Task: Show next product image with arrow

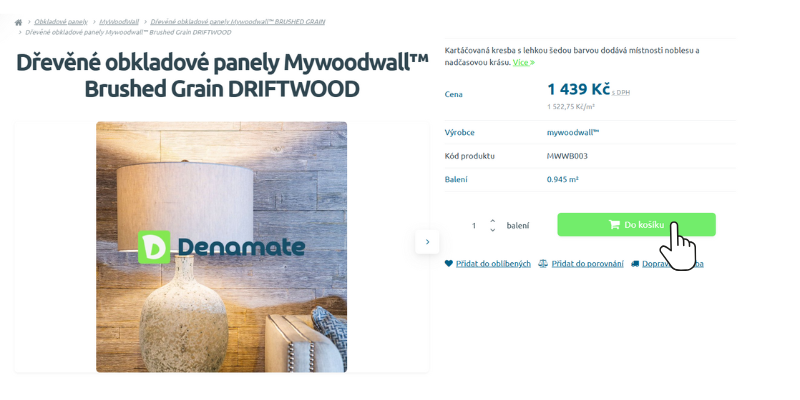Action: [x=427, y=242]
